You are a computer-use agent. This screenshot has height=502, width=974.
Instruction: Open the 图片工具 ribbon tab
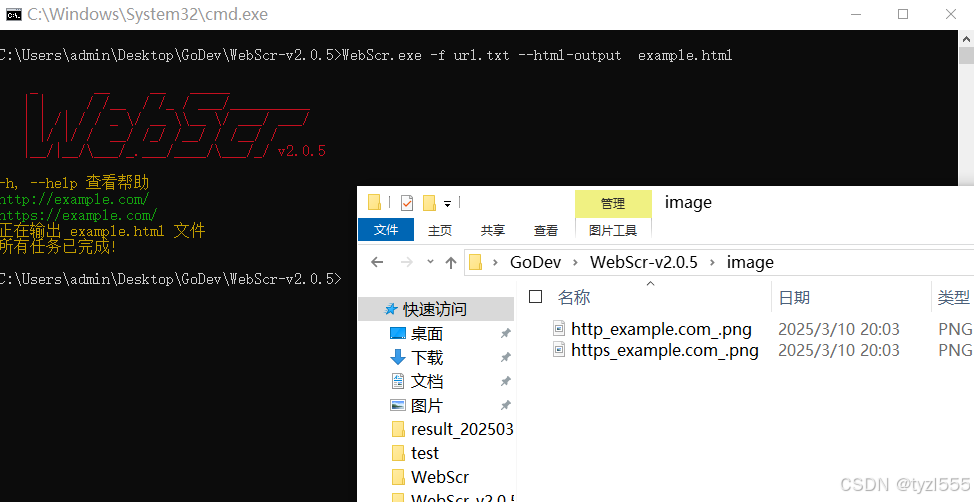pos(613,230)
